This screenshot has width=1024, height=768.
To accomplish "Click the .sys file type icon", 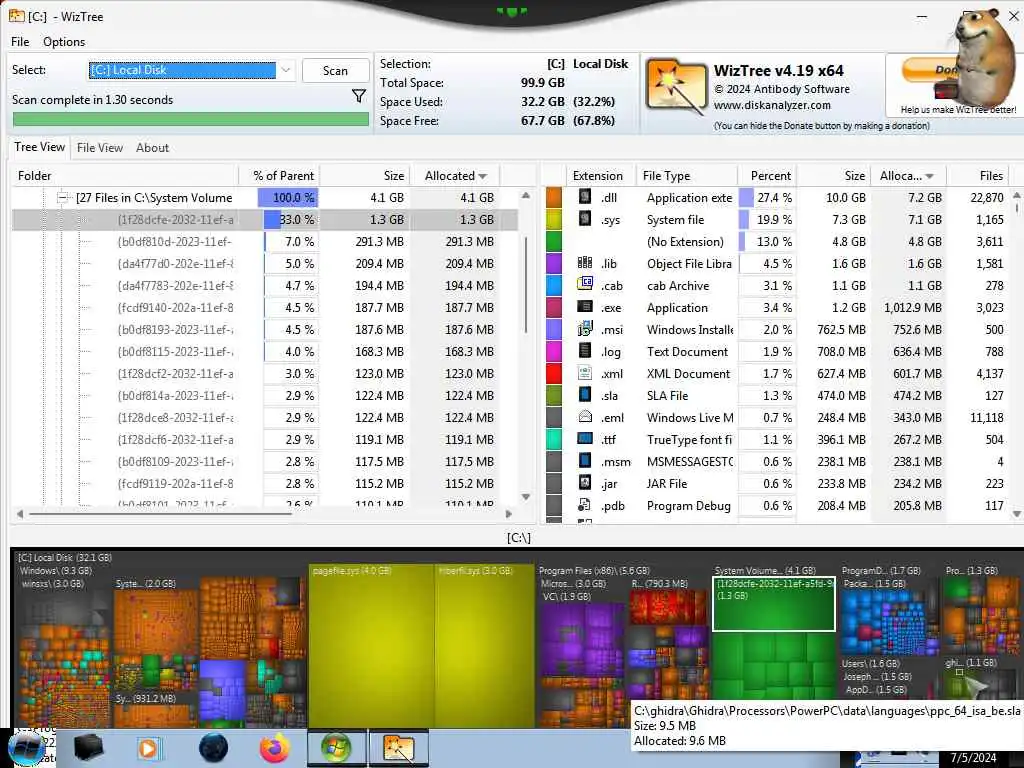I will 584,219.
